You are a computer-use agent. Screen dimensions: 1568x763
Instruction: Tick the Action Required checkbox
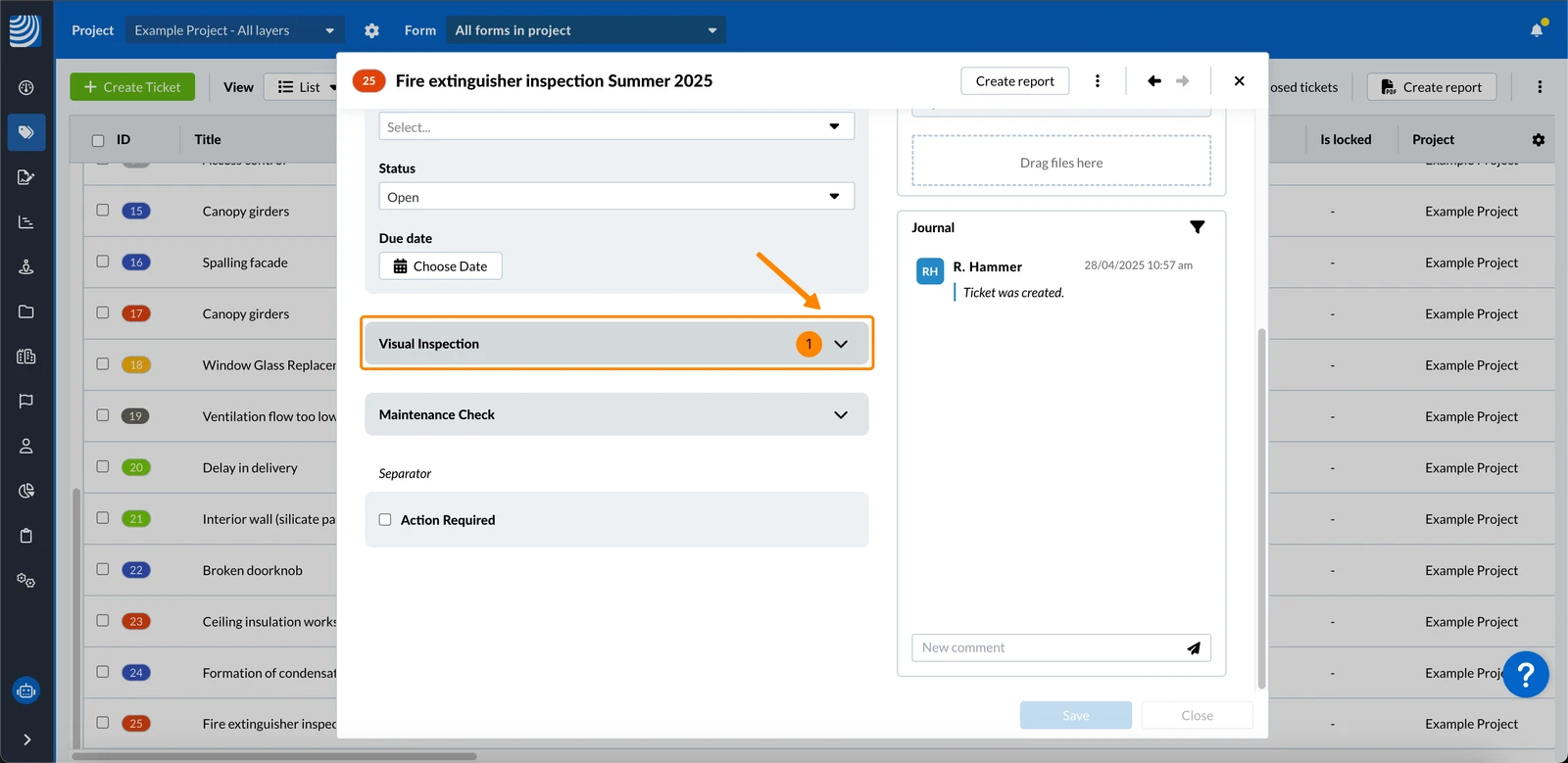(385, 520)
